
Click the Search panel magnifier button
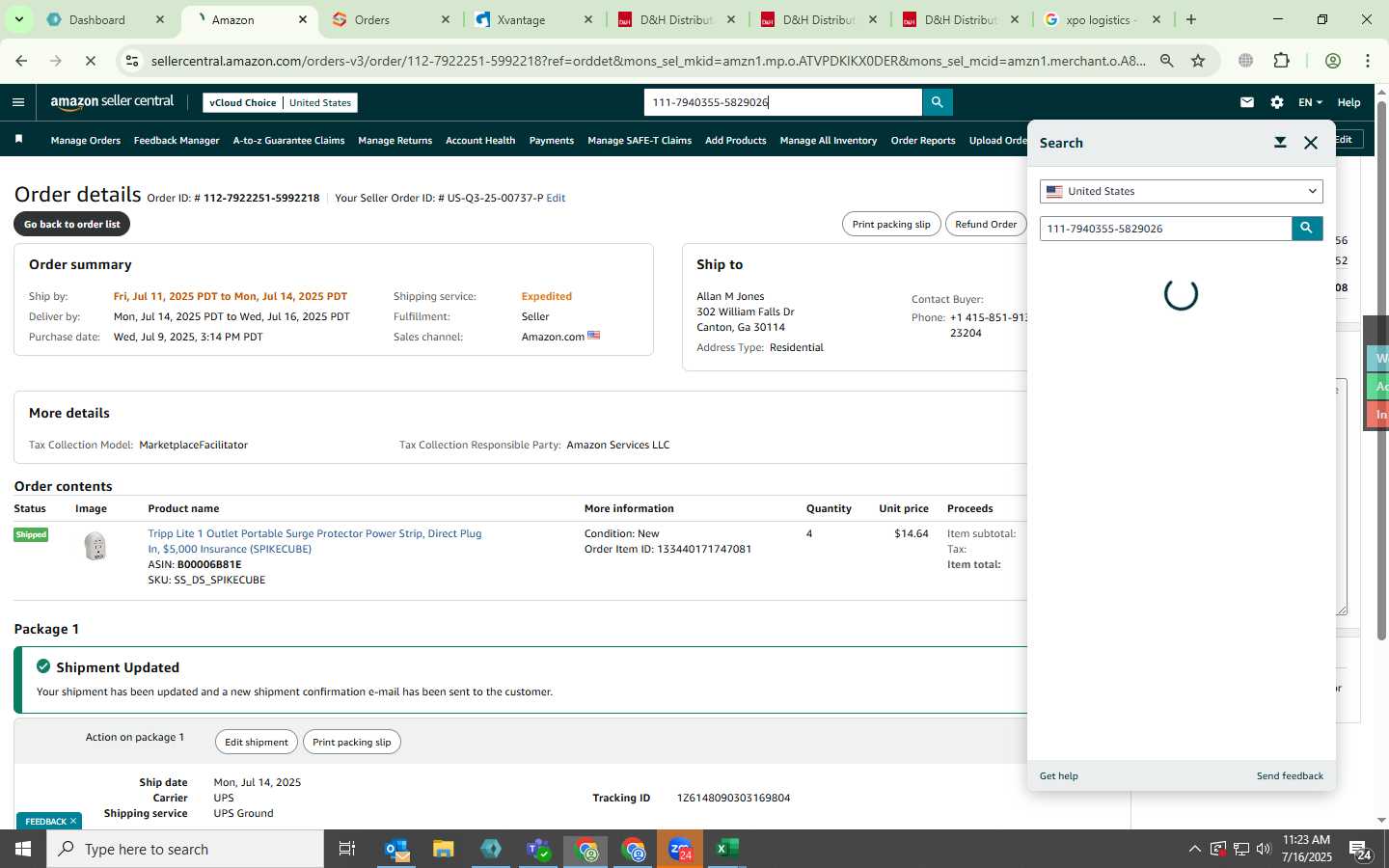click(1307, 229)
